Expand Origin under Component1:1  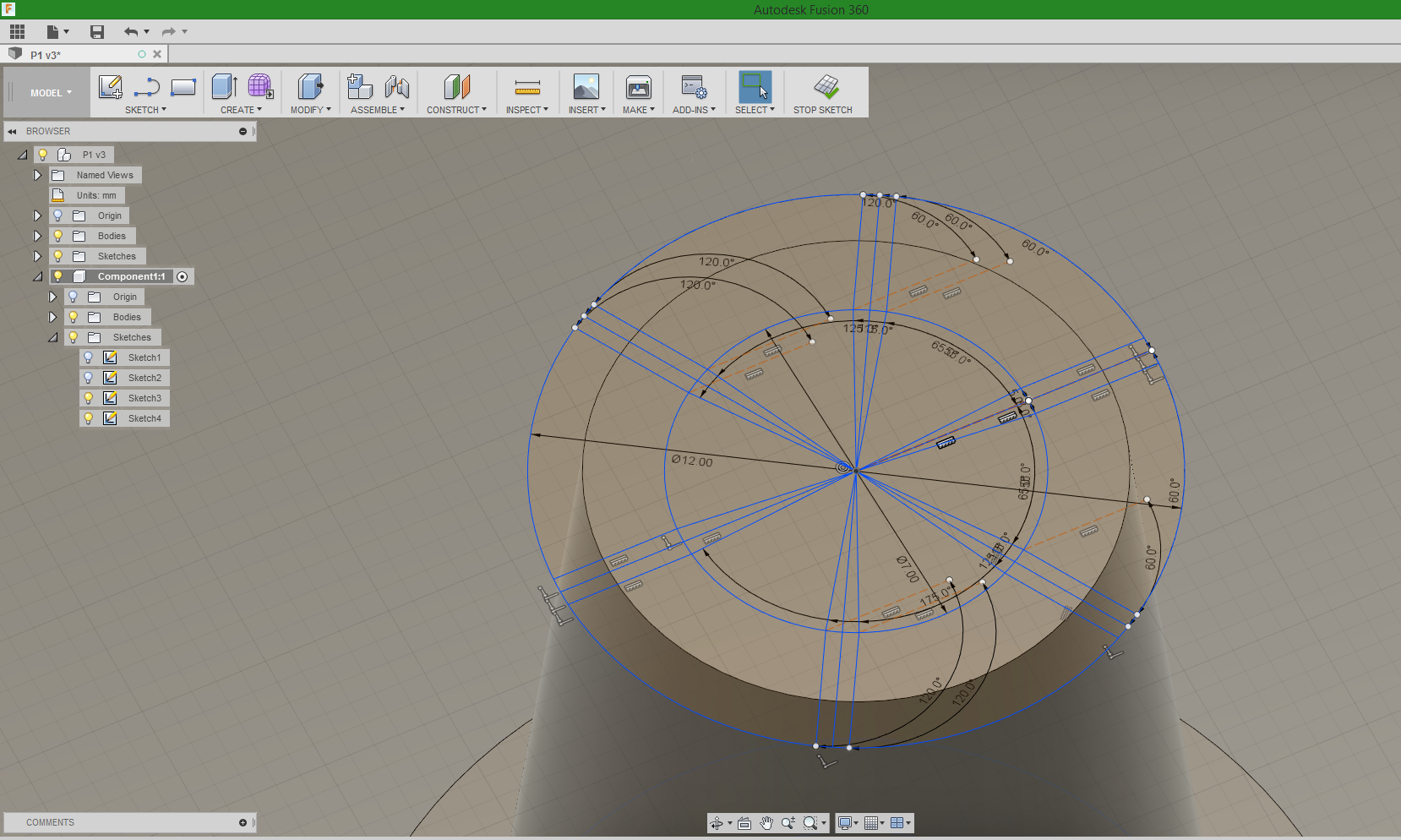click(x=52, y=297)
